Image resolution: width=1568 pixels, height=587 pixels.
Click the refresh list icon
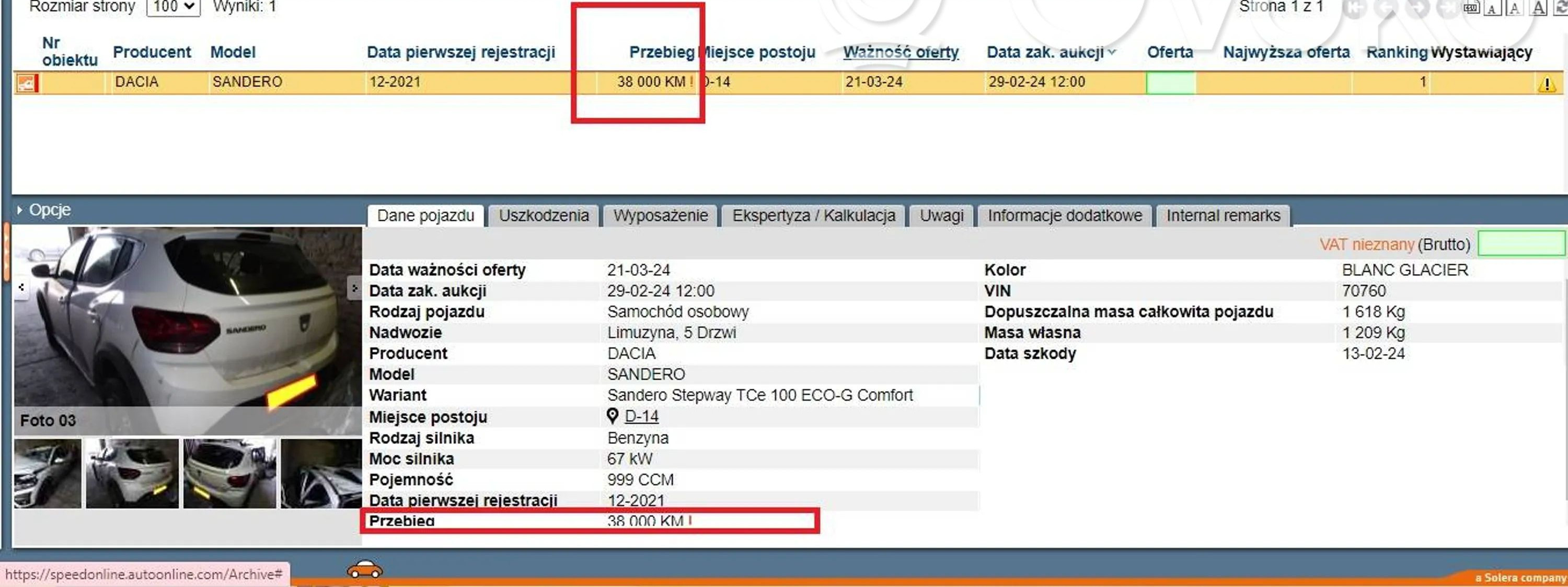1561,7
